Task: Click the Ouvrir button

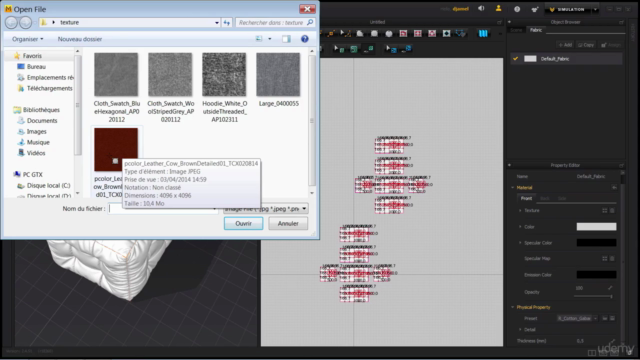Action: click(243, 223)
